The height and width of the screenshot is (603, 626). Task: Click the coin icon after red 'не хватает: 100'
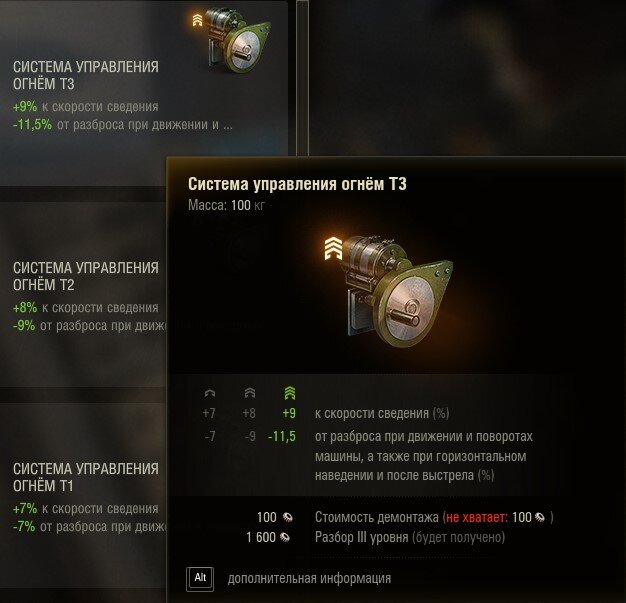tap(540, 518)
